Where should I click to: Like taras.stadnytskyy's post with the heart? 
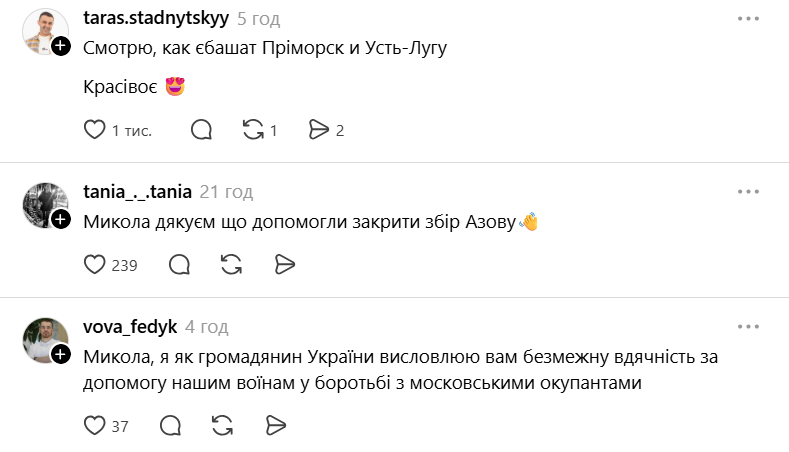[x=94, y=130]
